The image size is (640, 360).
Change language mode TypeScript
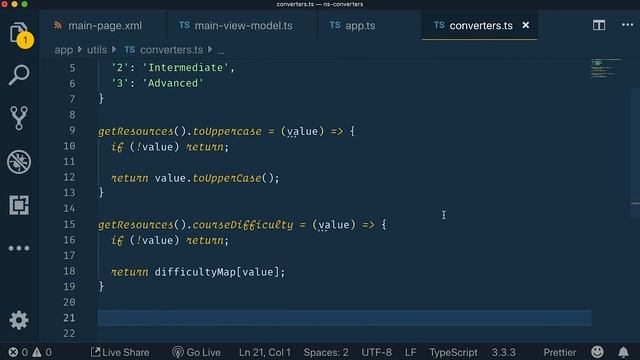(x=453, y=352)
